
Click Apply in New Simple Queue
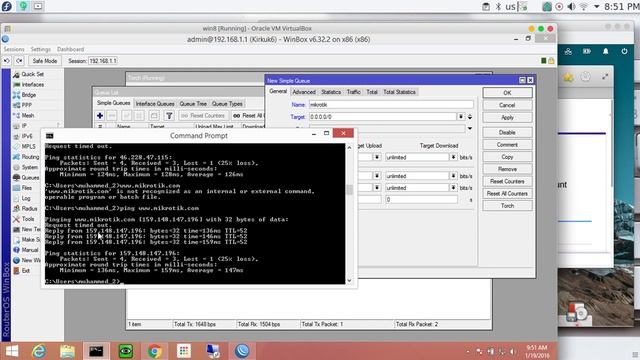pyautogui.click(x=507, y=118)
